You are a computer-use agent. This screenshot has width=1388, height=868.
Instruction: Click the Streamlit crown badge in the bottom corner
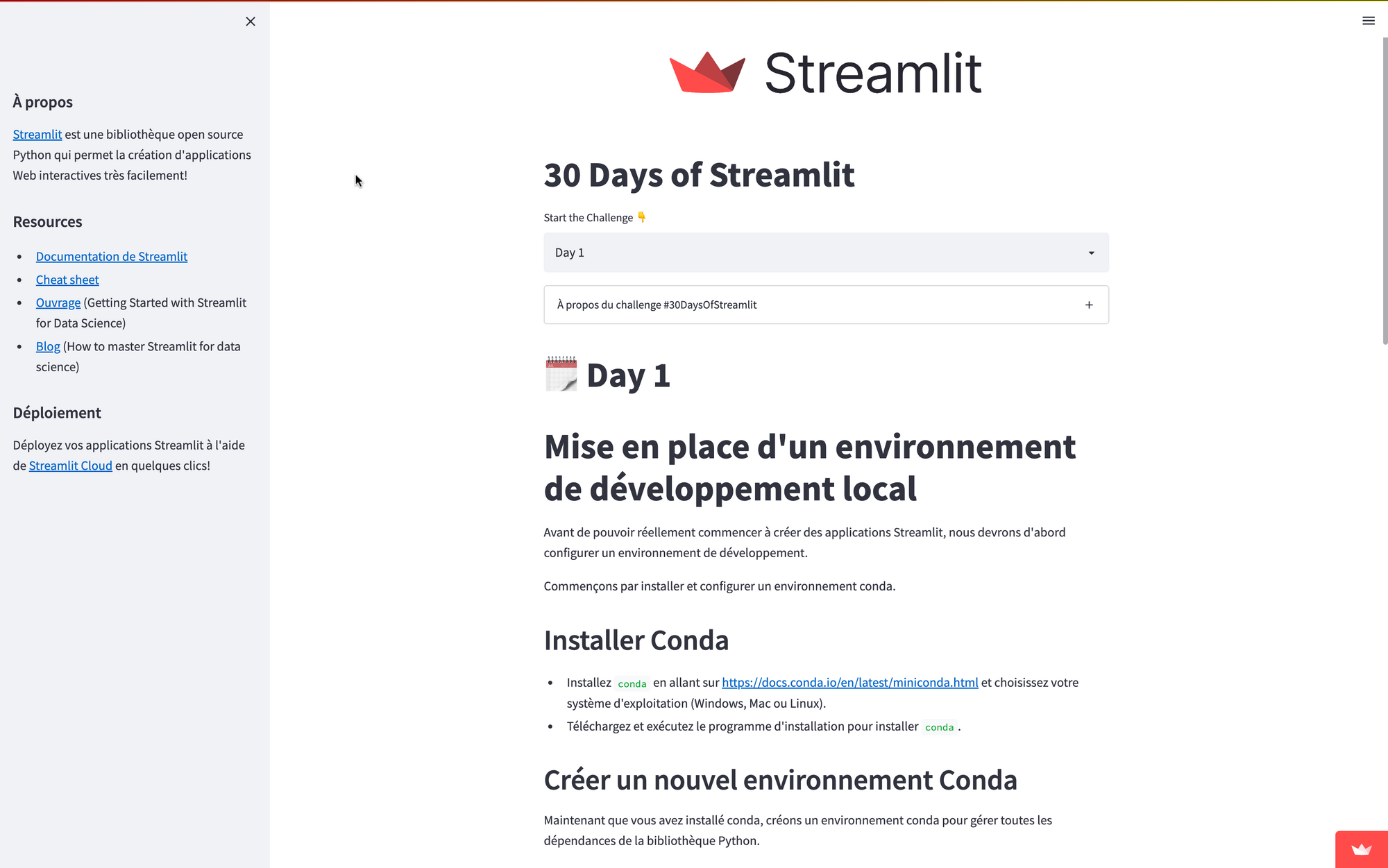pos(1361,849)
